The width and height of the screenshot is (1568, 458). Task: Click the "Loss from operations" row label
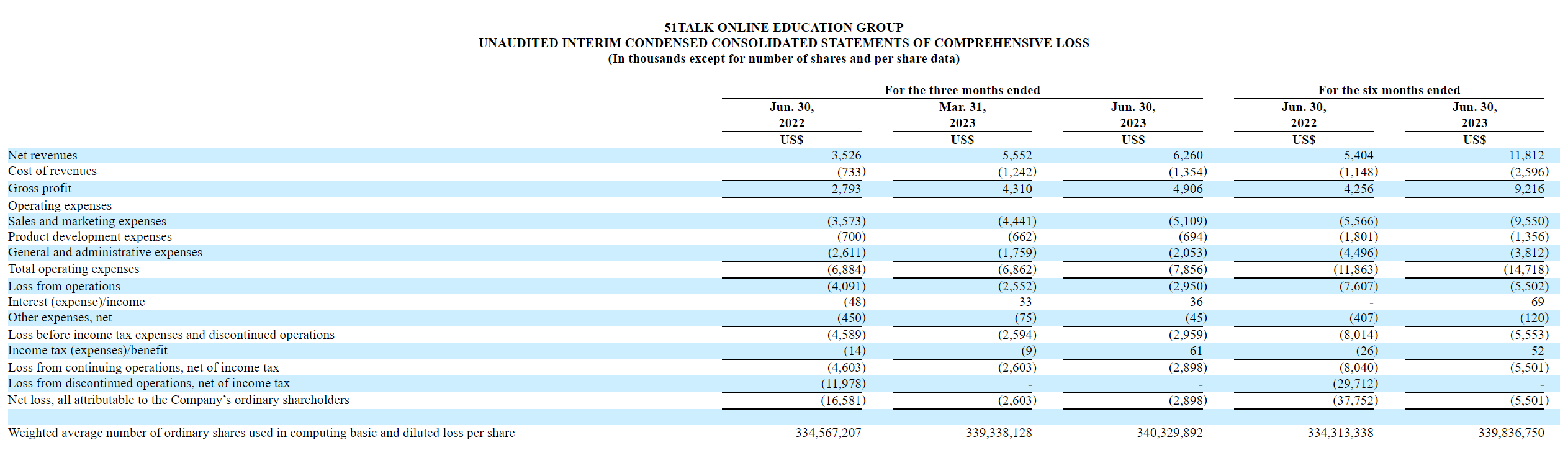64,286
